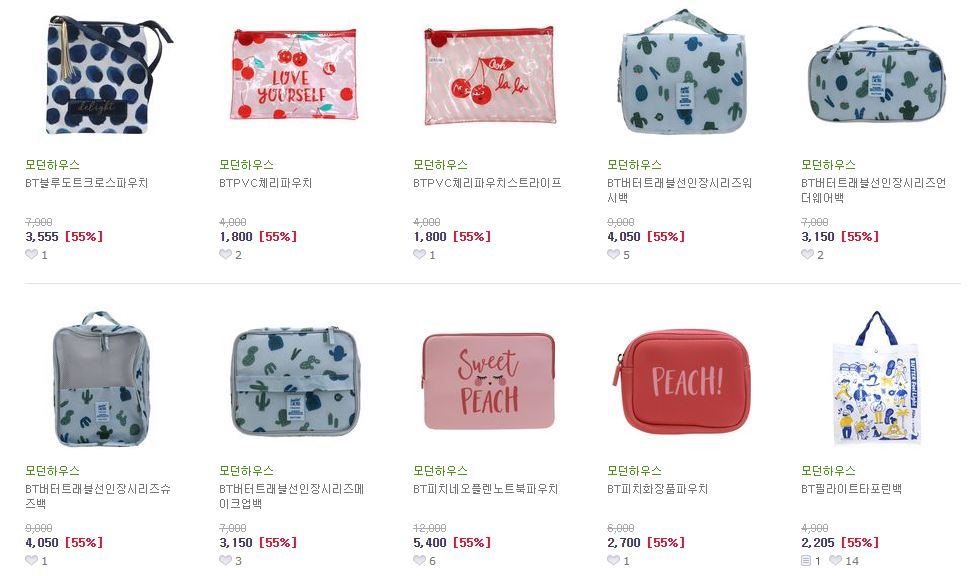Screen dimensions: 974x576
Task: Tap heart icon for BT피치네오플렌노트북파우치
Action: pos(419,560)
